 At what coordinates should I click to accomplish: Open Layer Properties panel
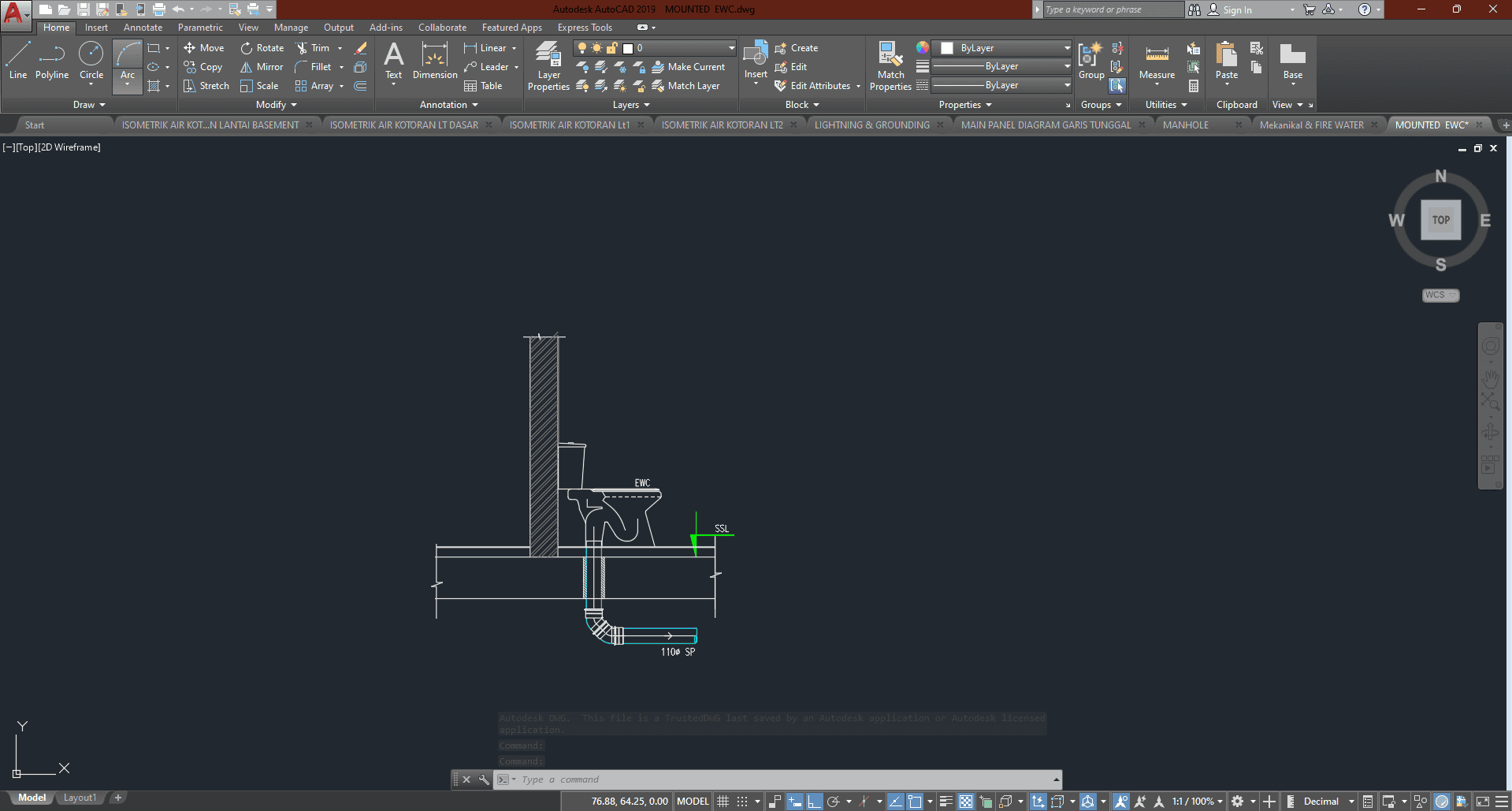point(548,66)
